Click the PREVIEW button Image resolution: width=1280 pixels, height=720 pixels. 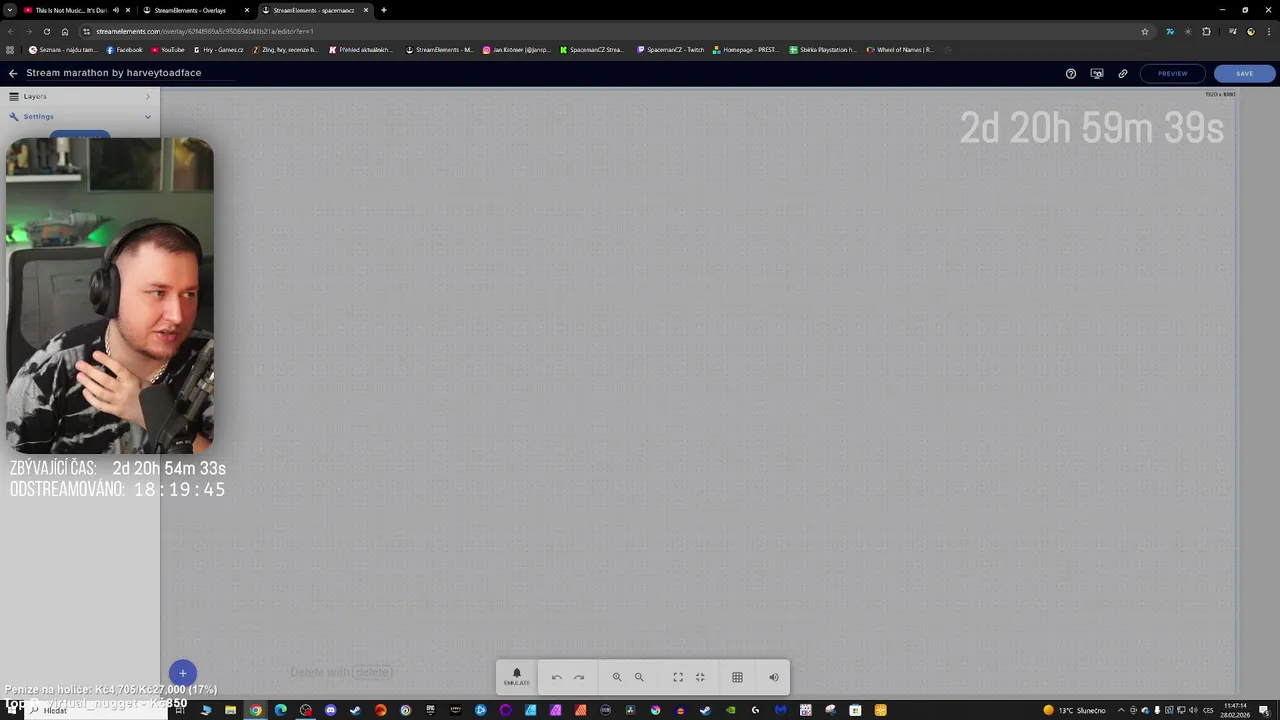pyautogui.click(x=1172, y=73)
